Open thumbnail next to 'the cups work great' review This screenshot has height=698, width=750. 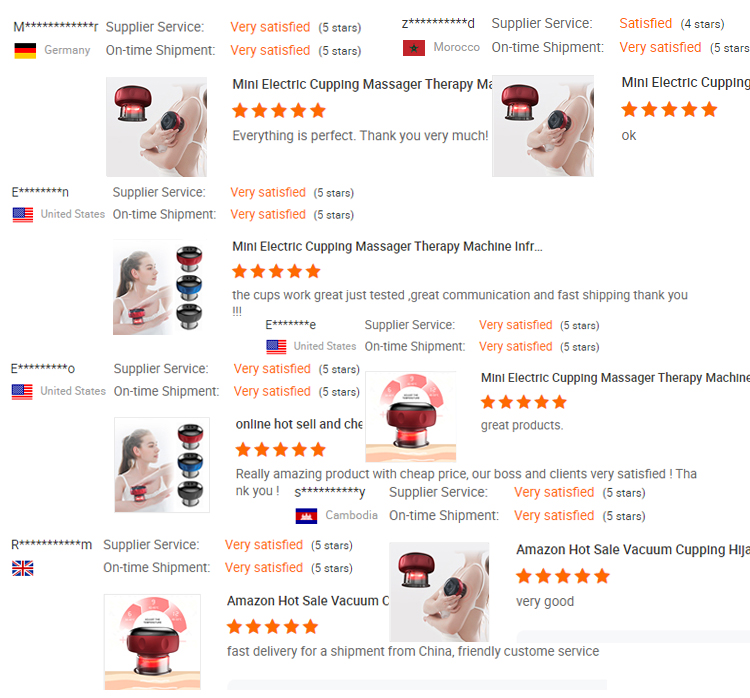[x=158, y=287]
